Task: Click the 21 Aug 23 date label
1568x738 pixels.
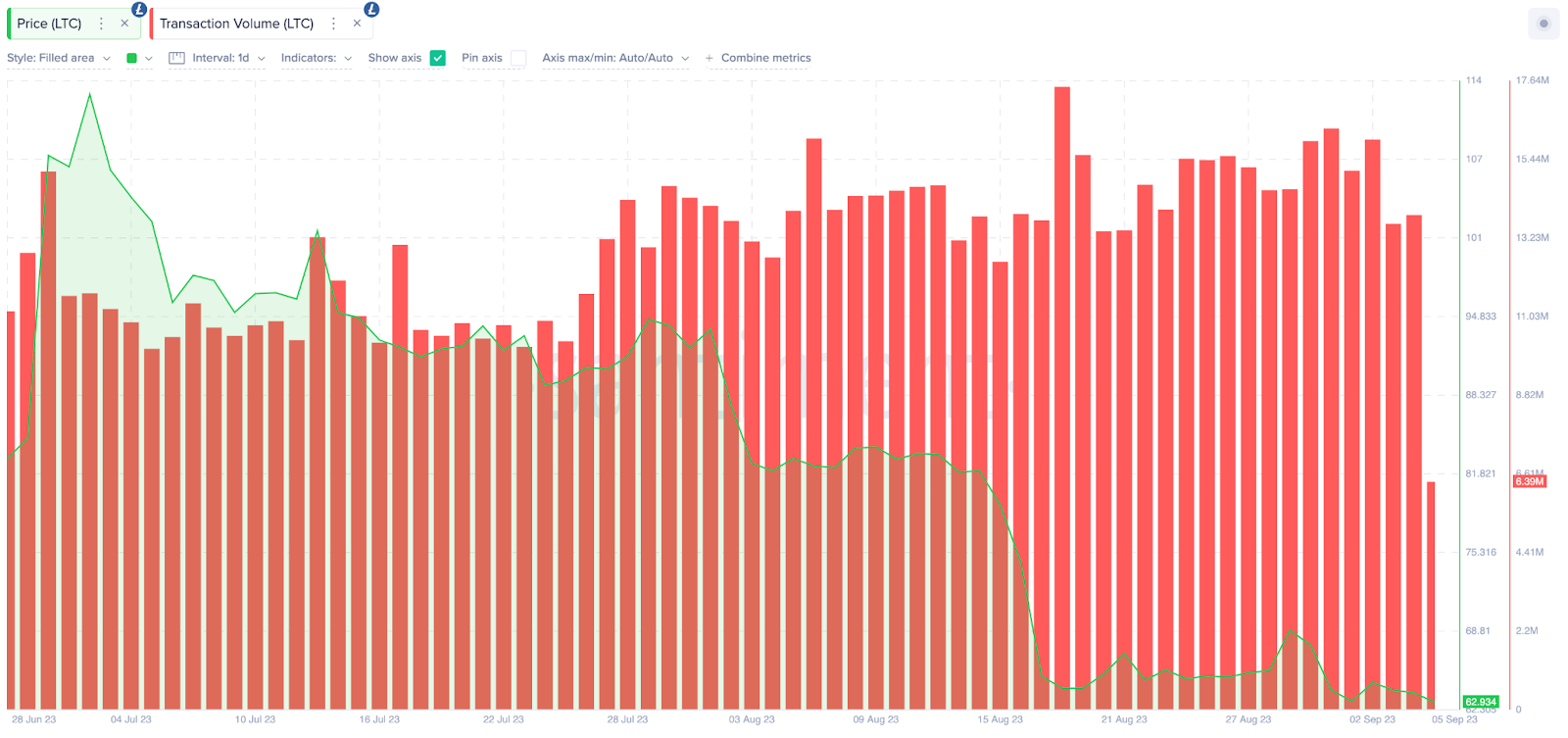Action: click(1124, 719)
